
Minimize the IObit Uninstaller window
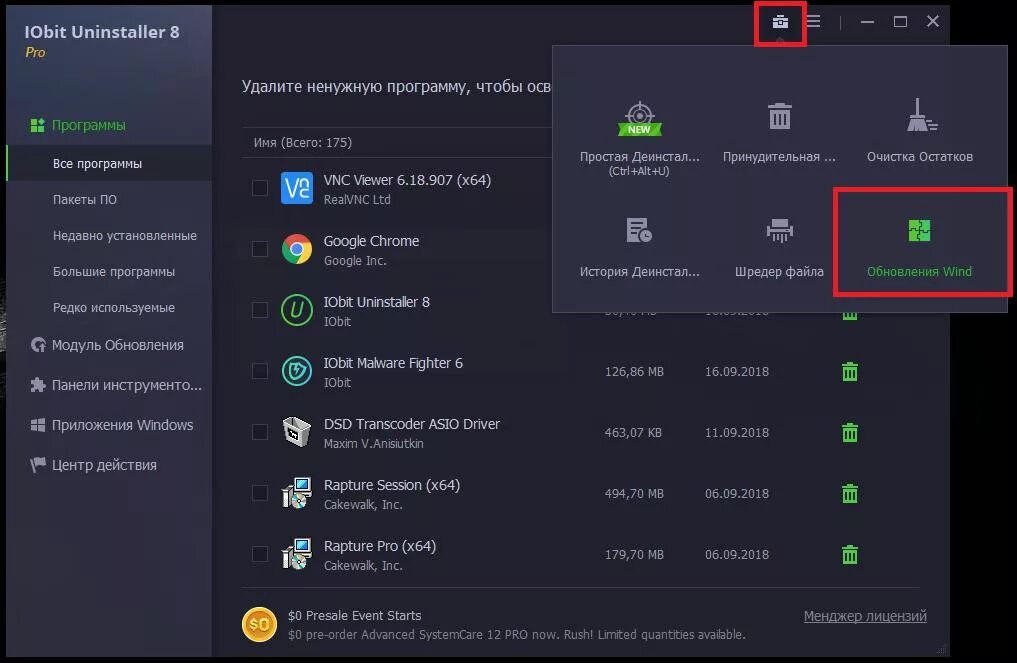point(867,22)
